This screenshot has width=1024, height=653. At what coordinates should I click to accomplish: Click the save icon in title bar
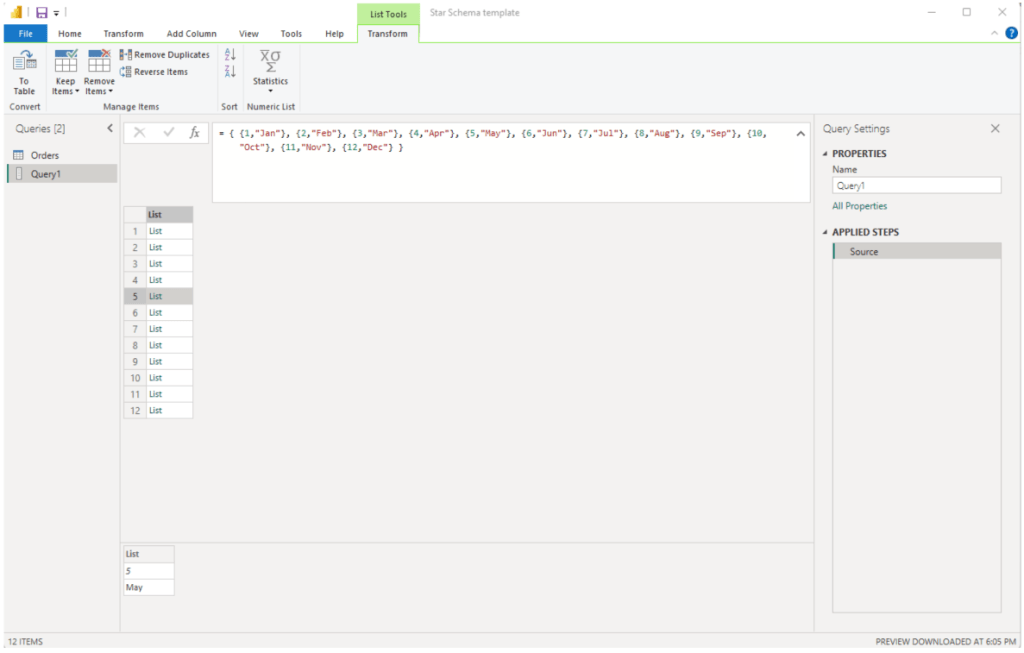click(41, 12)
